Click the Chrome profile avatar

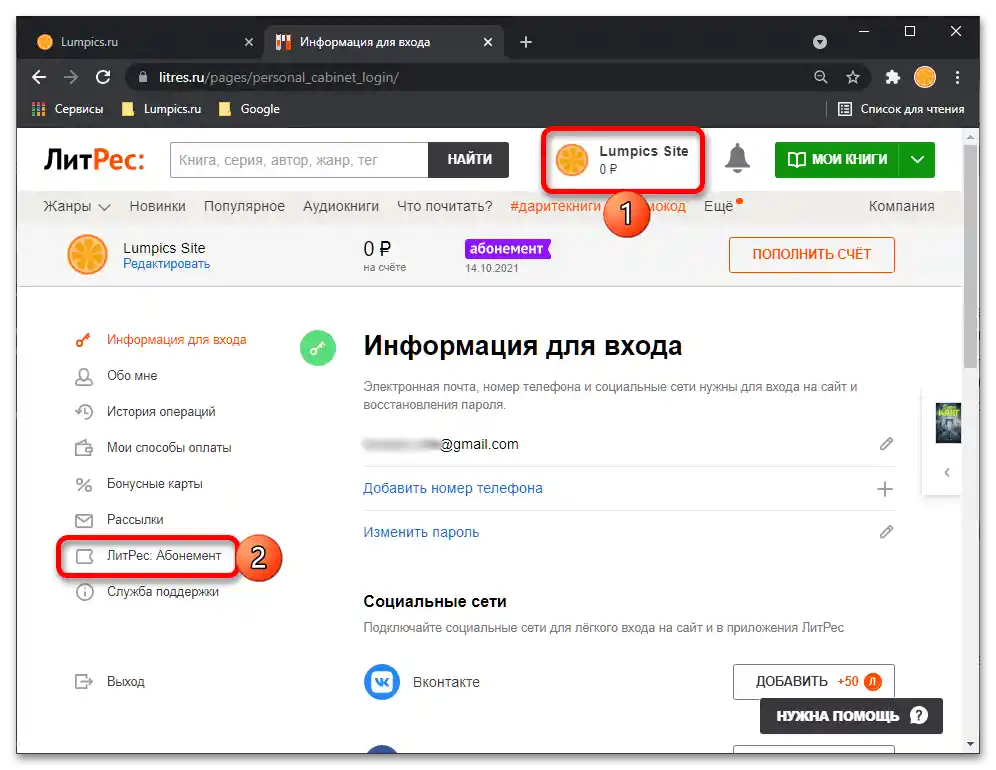pos(925,78)
